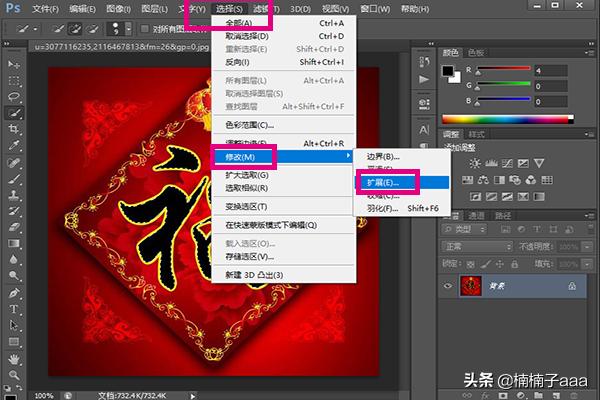Open the Character panel AI icon
Screen dimensions: 600x400
tap(424, 130)
